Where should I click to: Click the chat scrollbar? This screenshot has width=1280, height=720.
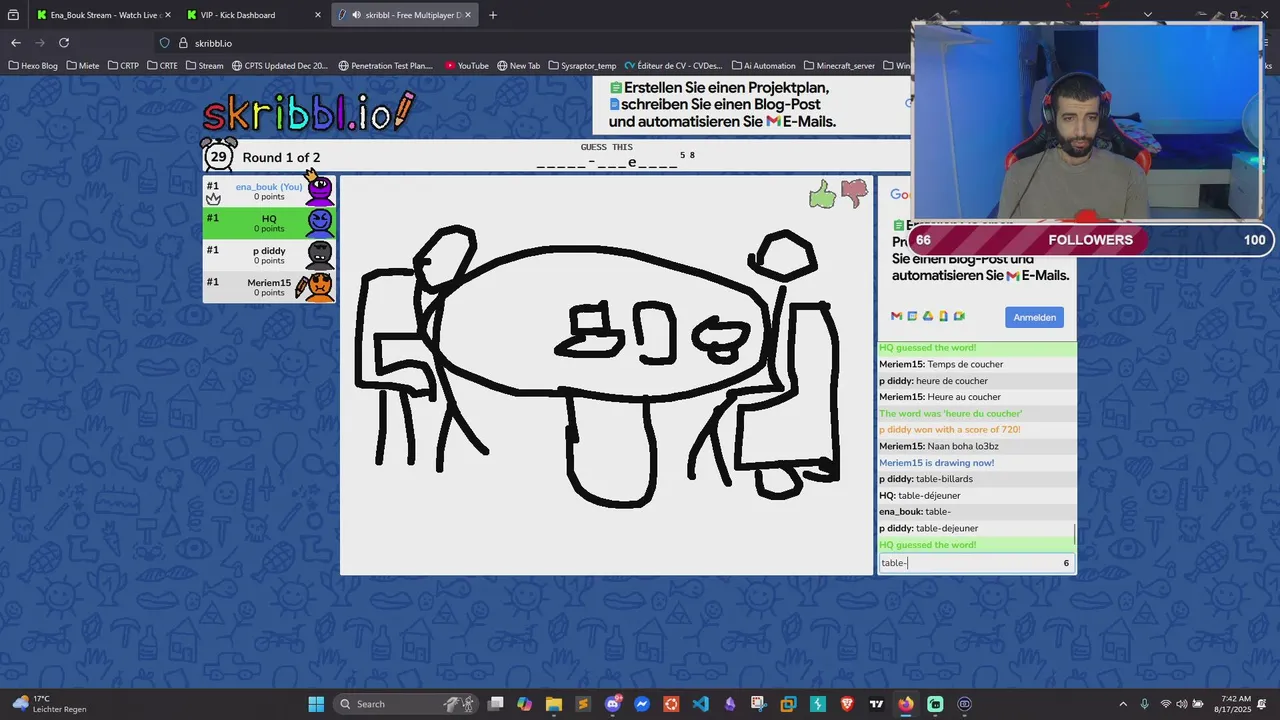point(1075,534)
